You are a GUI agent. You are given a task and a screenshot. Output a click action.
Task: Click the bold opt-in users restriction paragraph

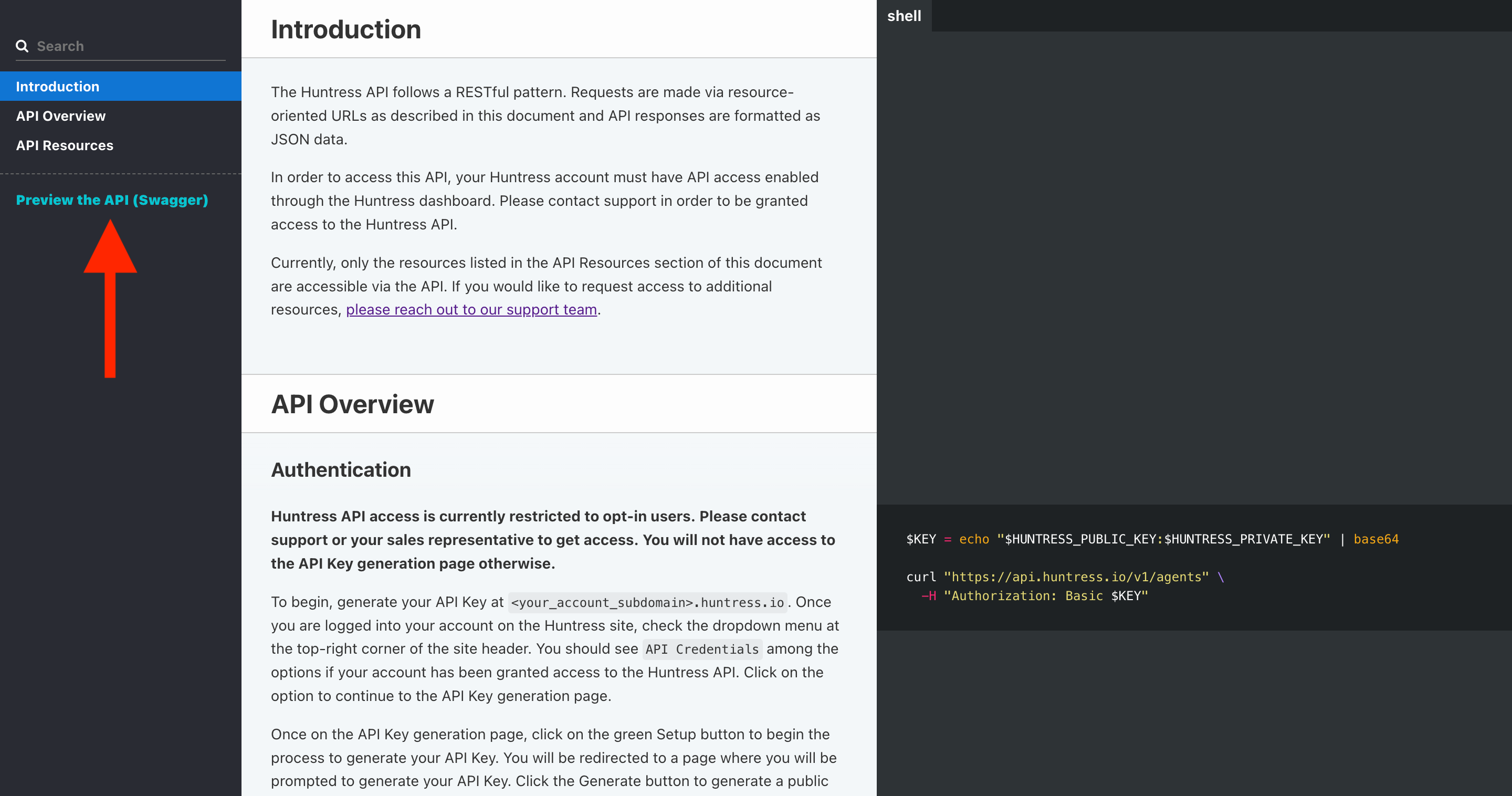(x=553, y=539)
